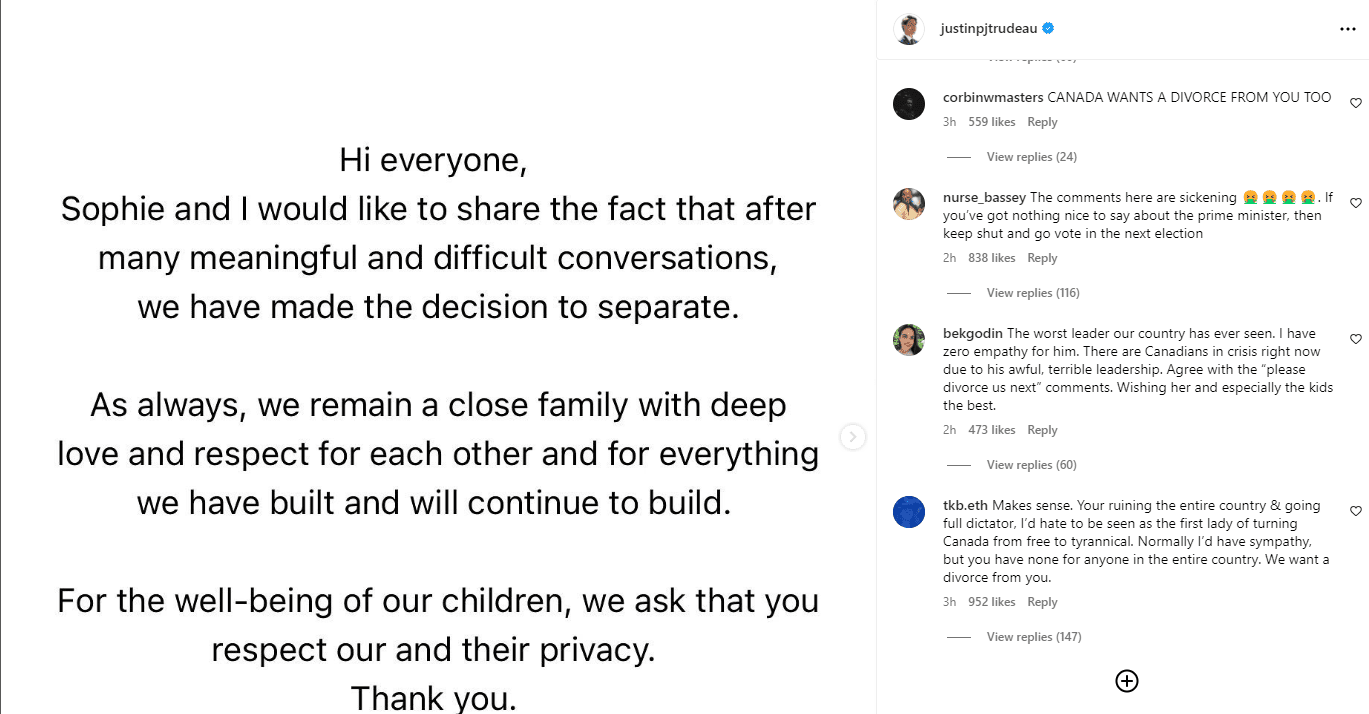Screen dimensions: 1369x714
Task: Expand View replies (60)
Action: [x=1031, y=465]
